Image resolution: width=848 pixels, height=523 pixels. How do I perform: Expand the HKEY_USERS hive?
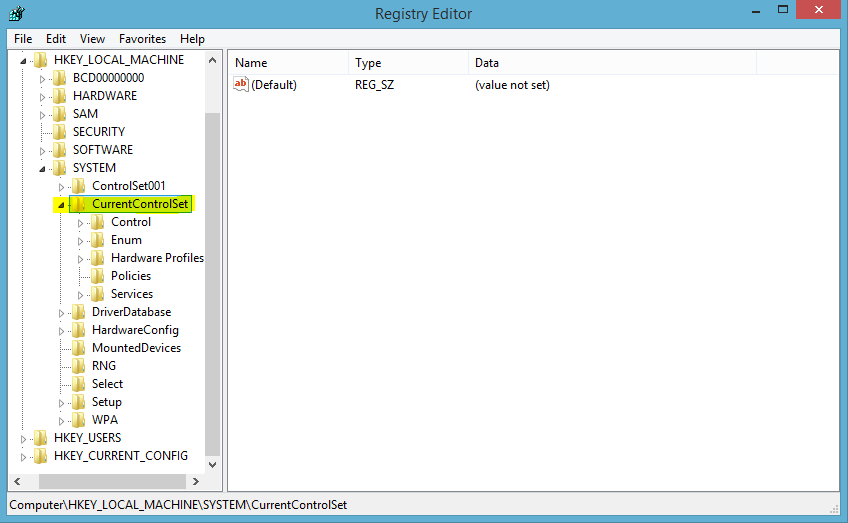pos(23,439)
